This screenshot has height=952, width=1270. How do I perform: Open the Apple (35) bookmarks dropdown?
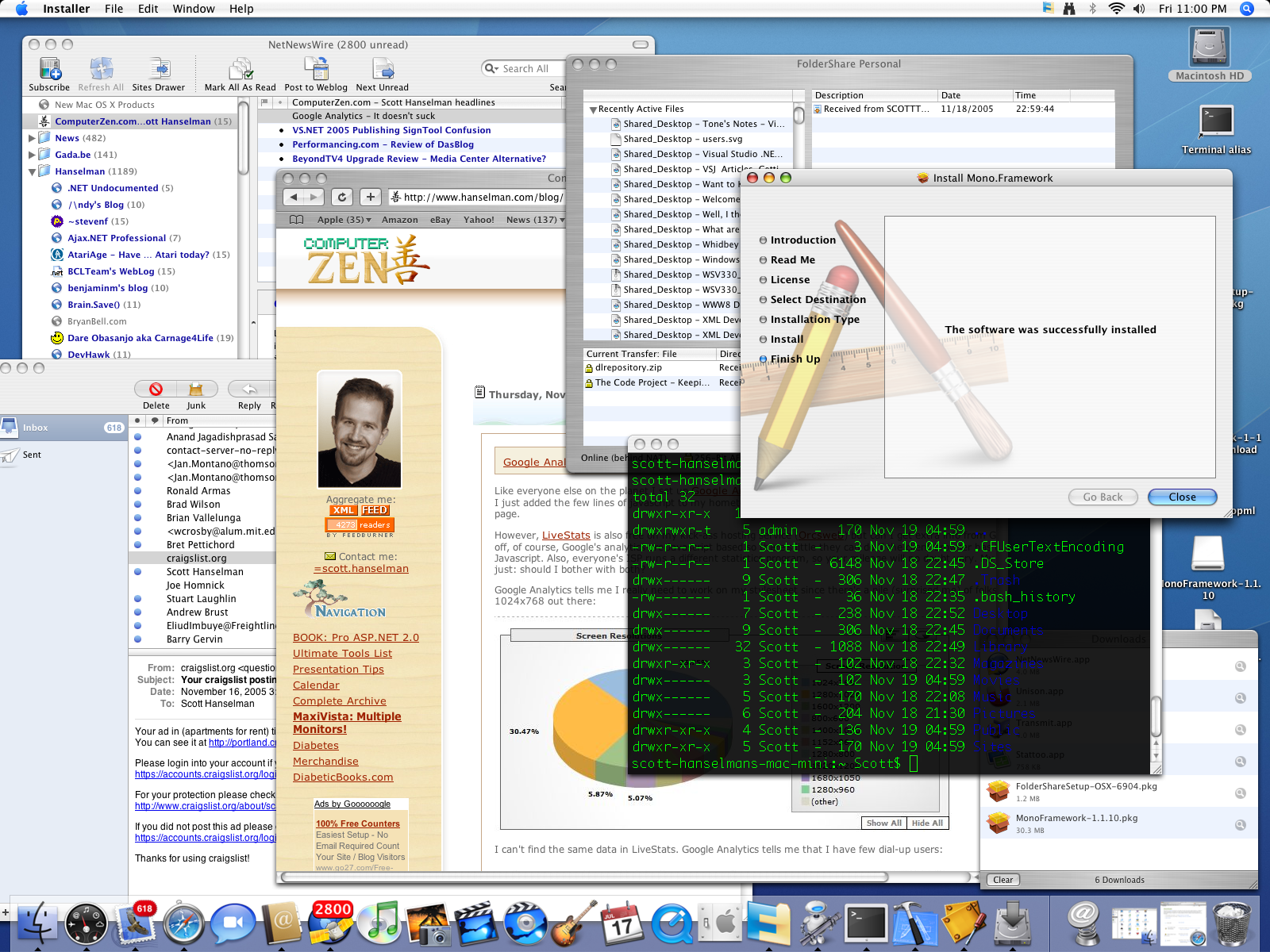click(344, 220)
